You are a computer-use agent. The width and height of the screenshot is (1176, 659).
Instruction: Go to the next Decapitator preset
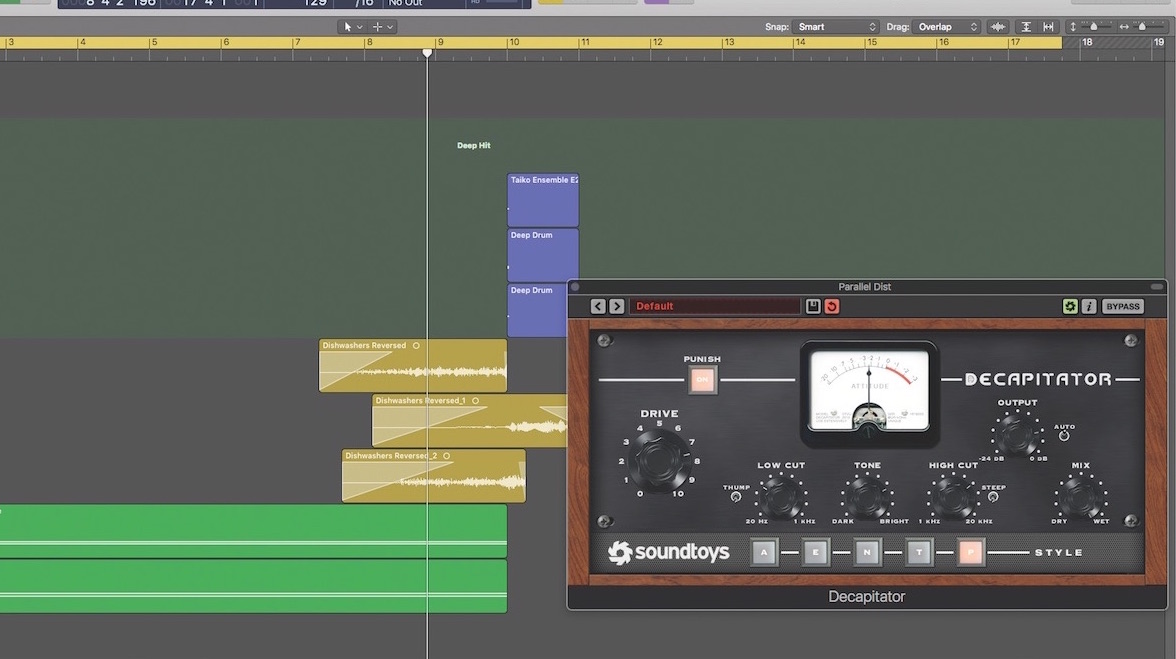(616, 306)
